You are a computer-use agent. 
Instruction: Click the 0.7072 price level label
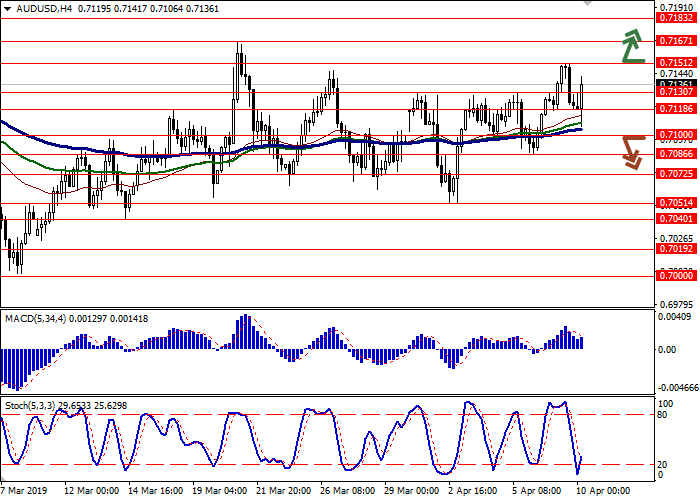point(677,173)
